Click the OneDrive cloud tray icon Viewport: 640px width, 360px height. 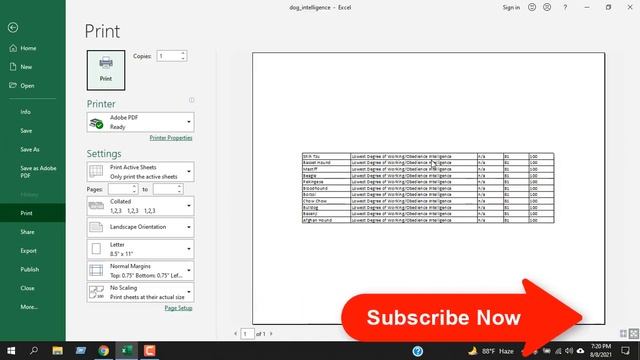click(x=580, y=351)
